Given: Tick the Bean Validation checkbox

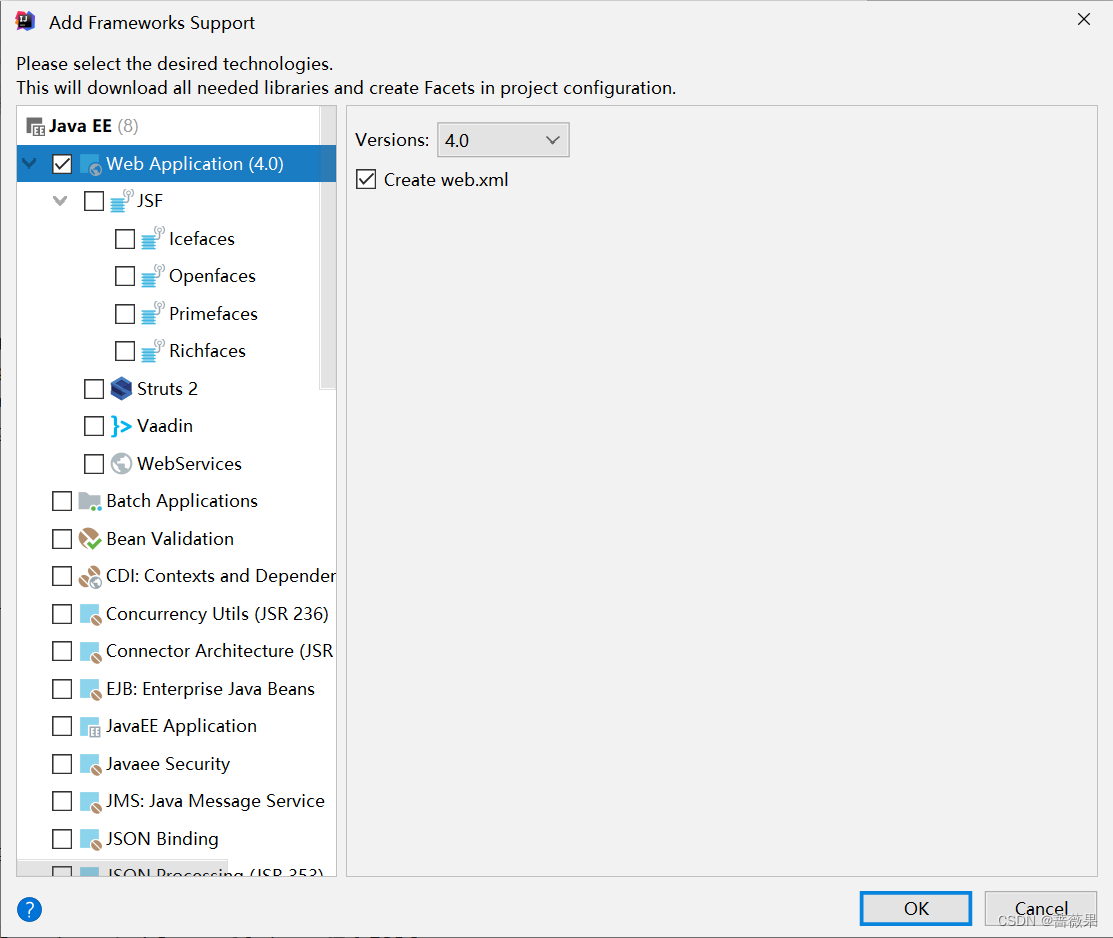Looking at the screenshot, I should point(62,539).
